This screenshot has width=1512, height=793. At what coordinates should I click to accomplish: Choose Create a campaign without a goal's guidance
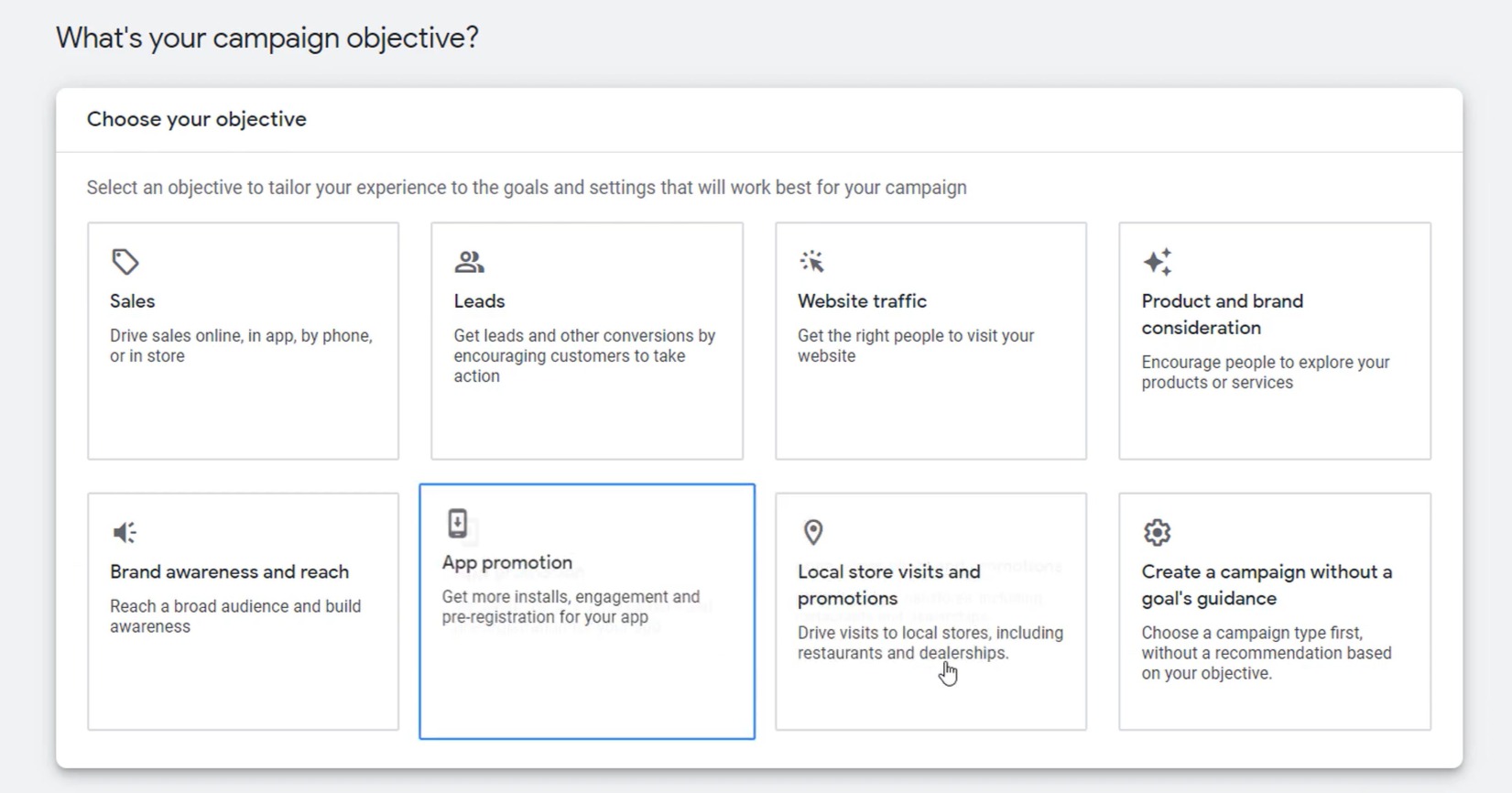[1267, 585]
